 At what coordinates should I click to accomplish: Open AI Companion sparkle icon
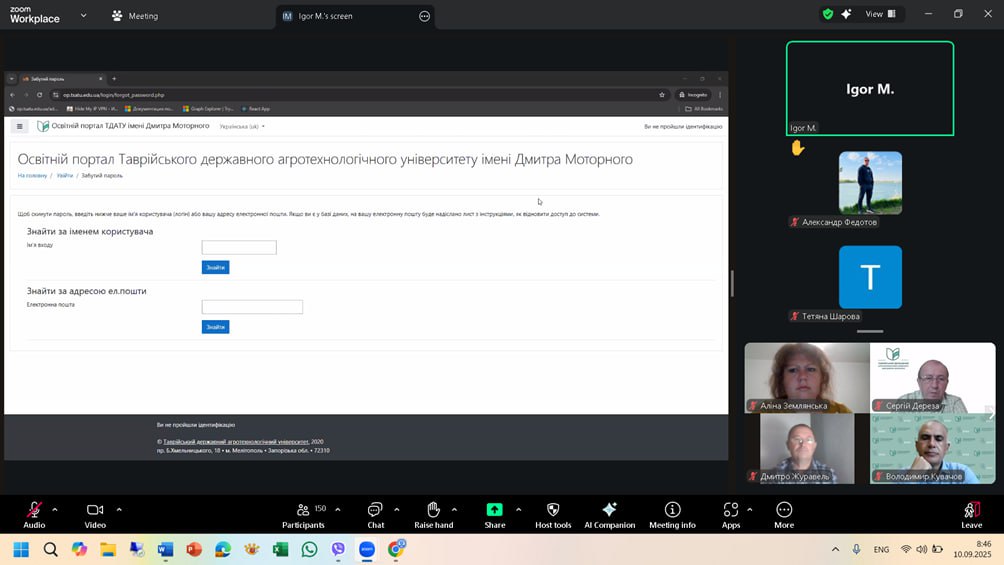point(610,515)
